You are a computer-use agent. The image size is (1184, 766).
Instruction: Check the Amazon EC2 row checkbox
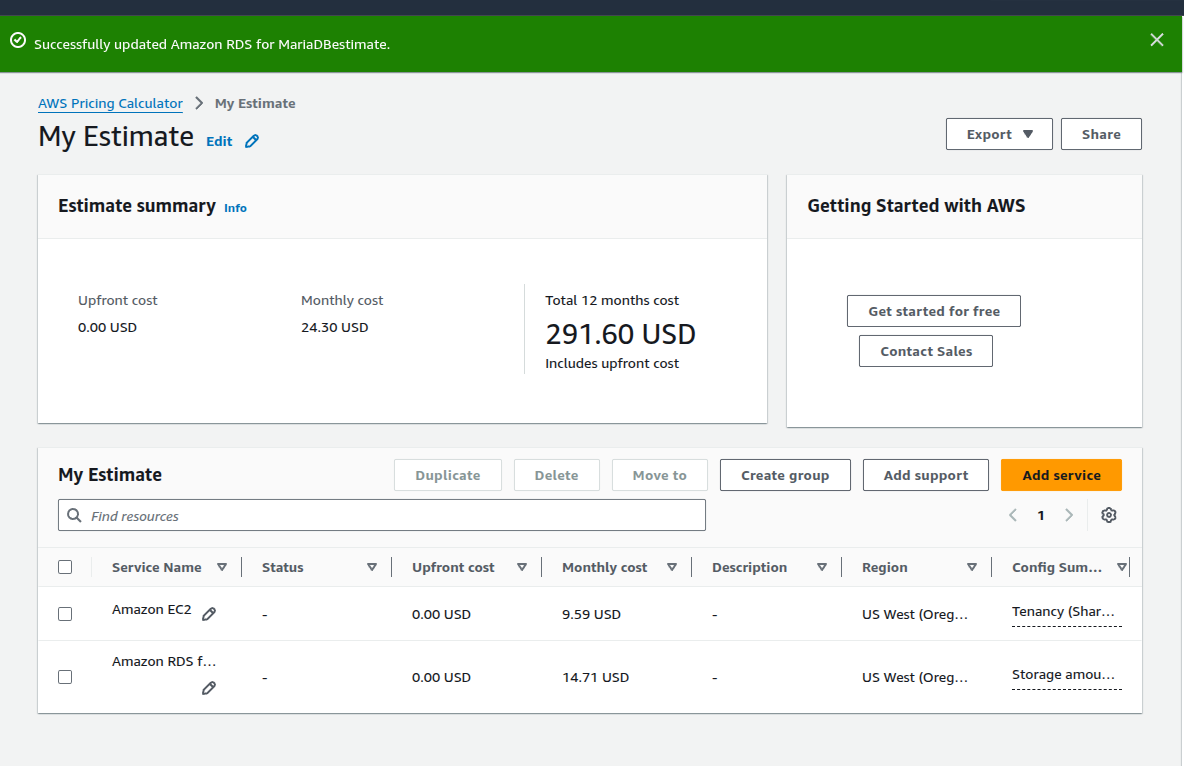(65, 614)
